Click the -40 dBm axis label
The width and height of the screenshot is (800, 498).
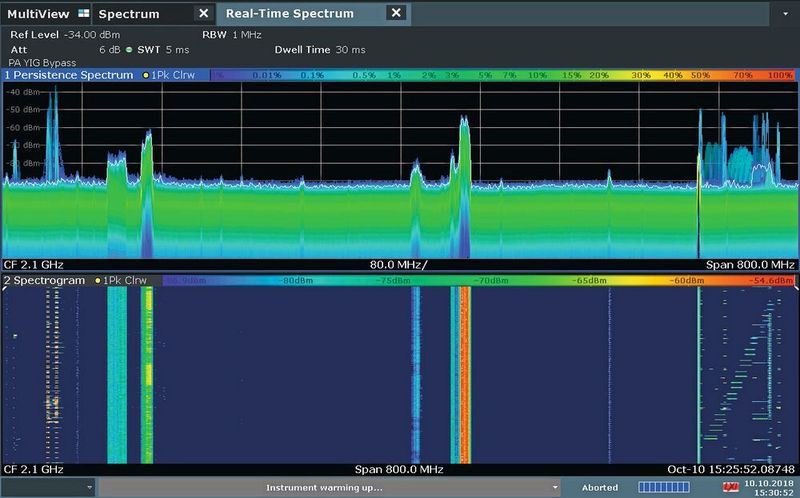22,92
